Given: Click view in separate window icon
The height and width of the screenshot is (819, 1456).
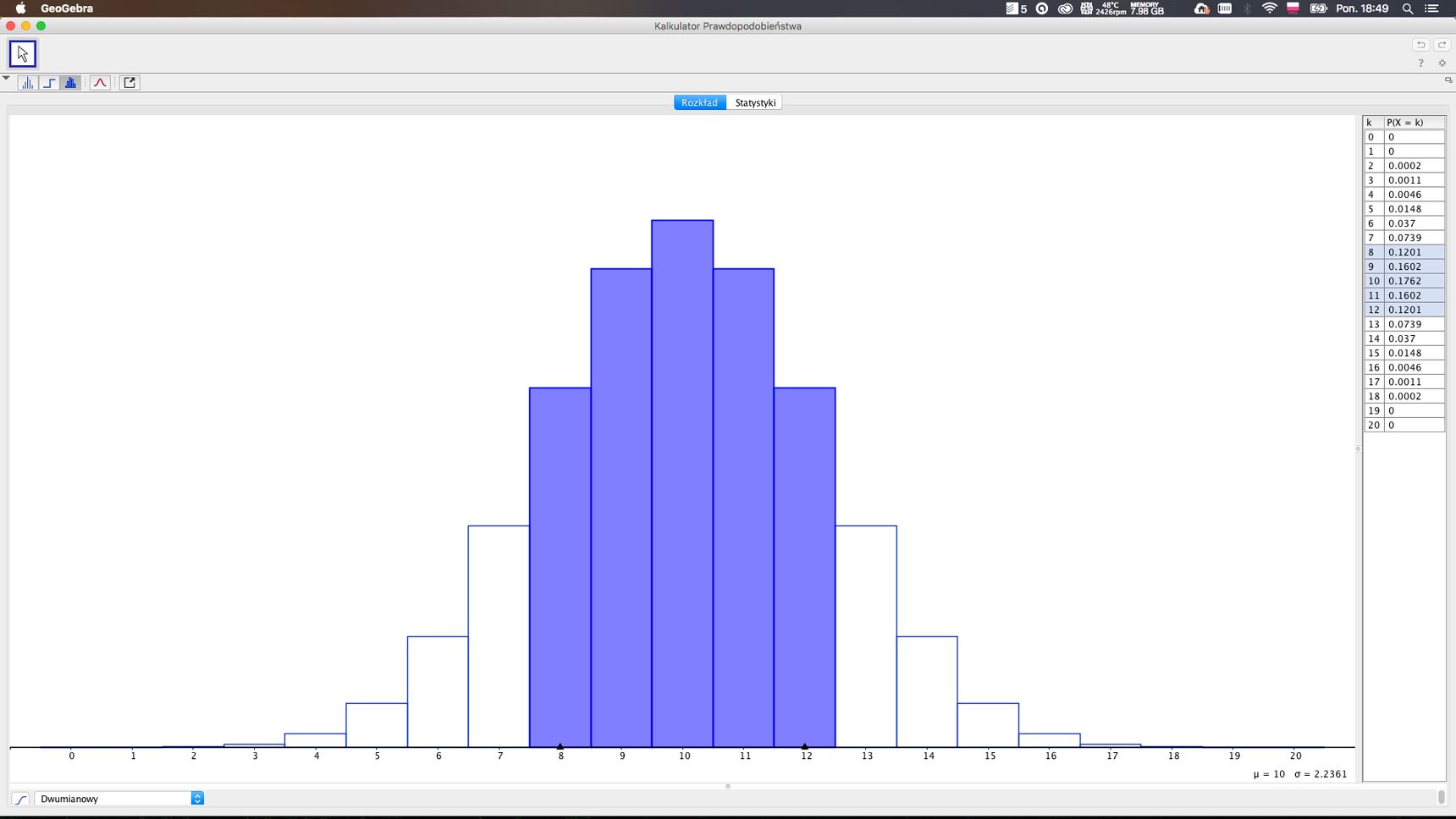Looking at the screenshot, I should tap(1448, 80).
